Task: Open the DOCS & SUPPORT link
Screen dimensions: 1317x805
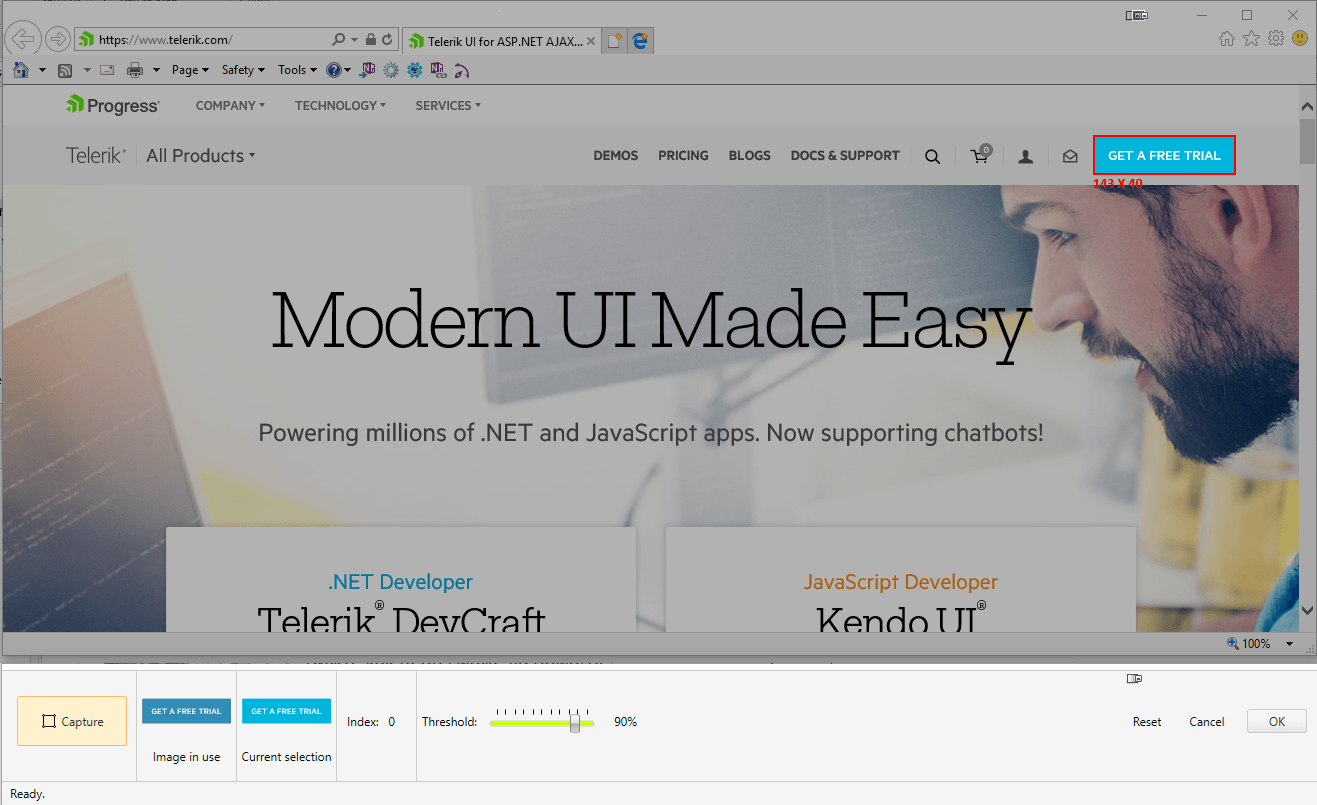Action: point(845,156)
